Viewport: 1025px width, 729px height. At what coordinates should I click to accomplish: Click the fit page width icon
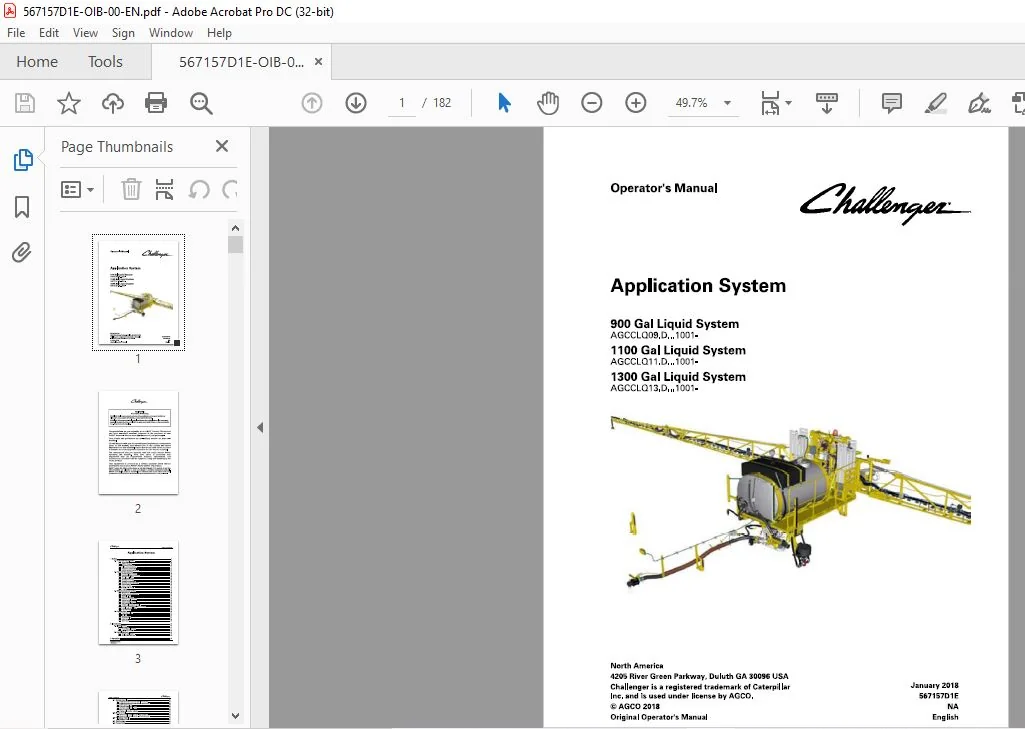(x=771, y=103)
